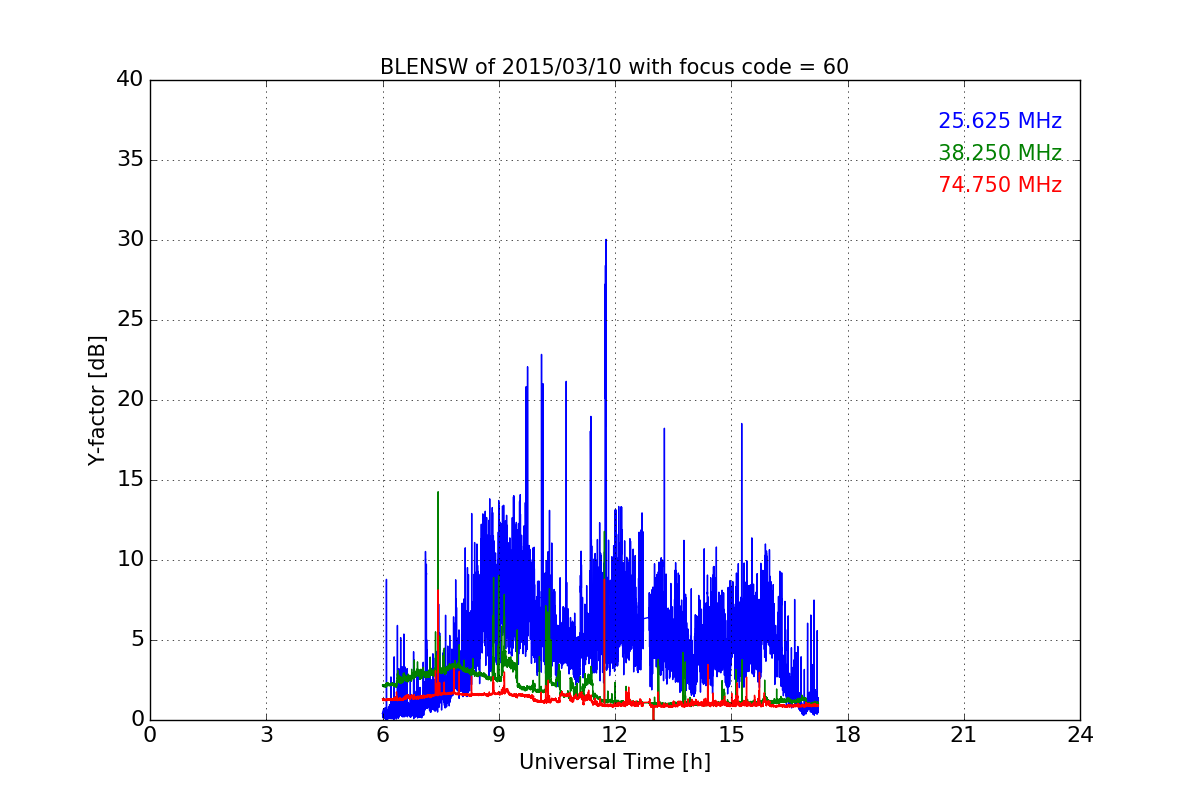1200x800 pixels.
Task: Click the y-axis tick label 20
Action: [130, 399]
